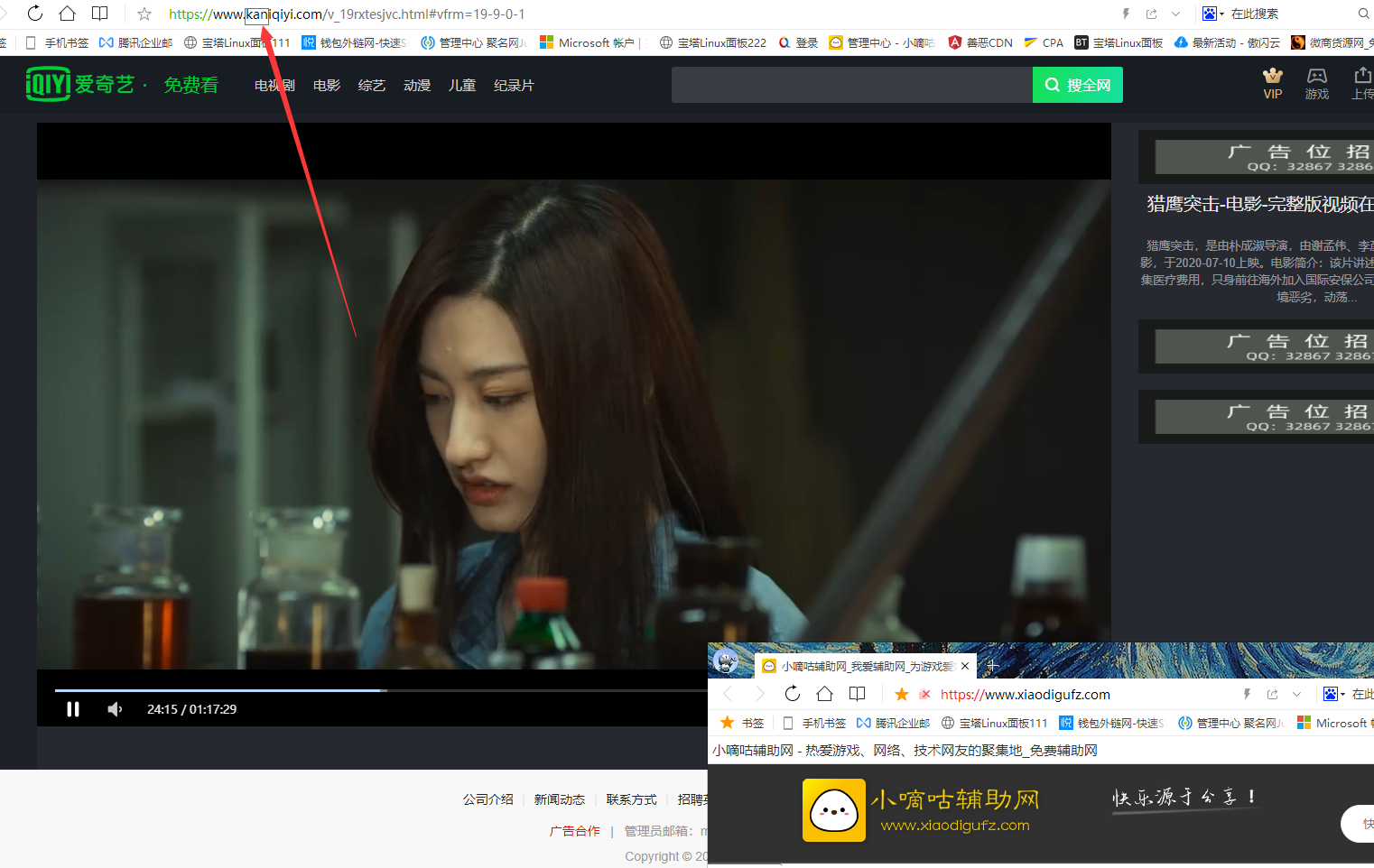Click the iQiyi green logo

pyautogui.click(x=49, y=84)
